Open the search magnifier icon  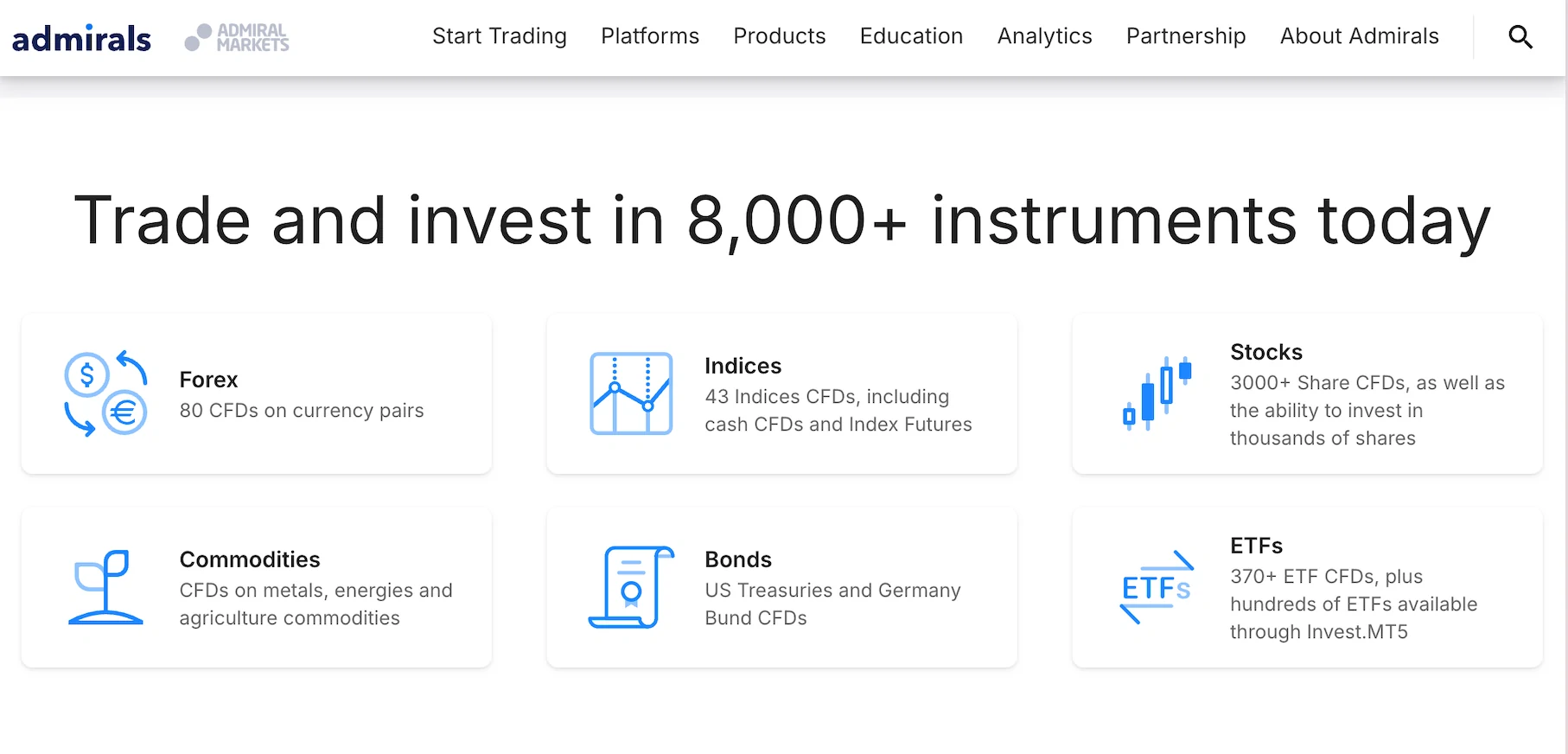click(x=1520, y=37)
